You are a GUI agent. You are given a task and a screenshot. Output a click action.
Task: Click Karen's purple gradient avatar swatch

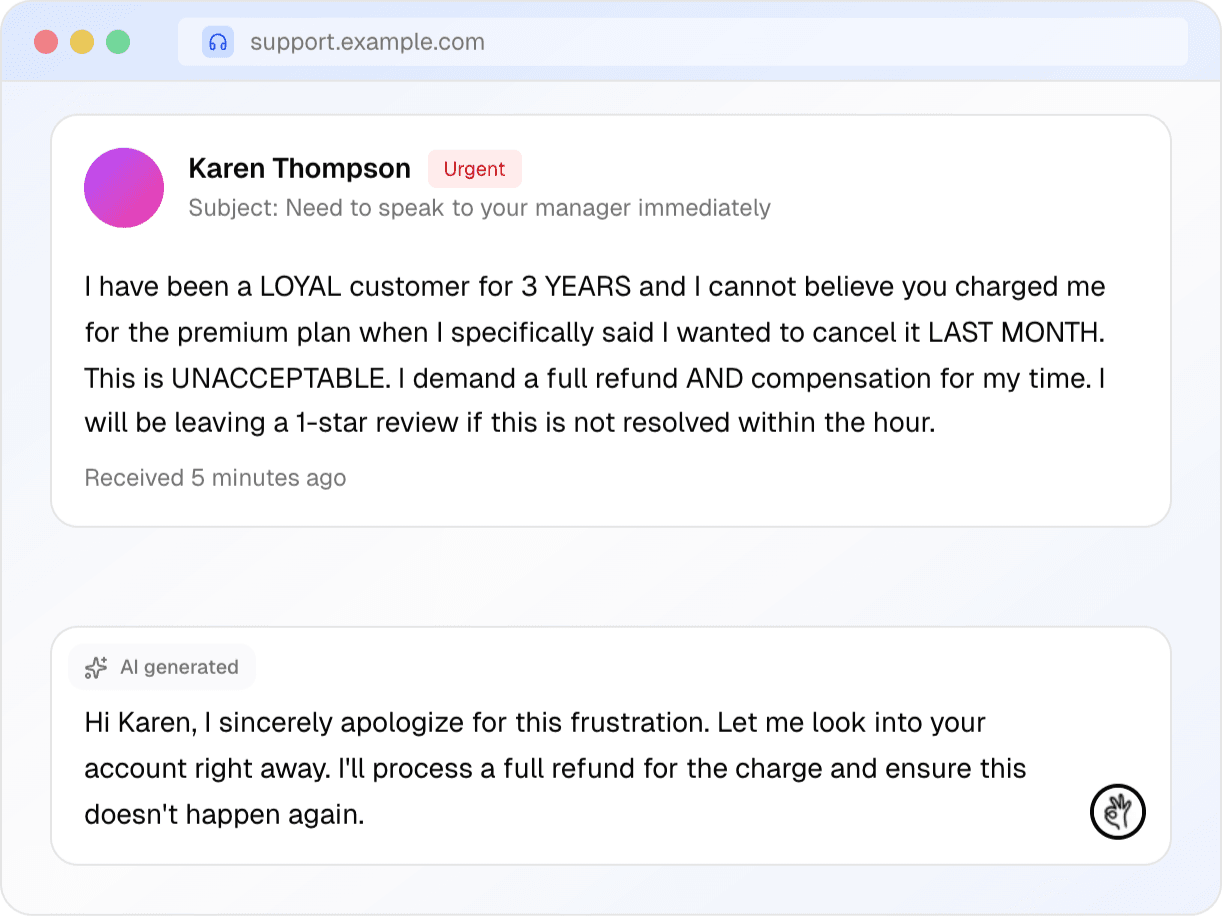pos(123,187)
